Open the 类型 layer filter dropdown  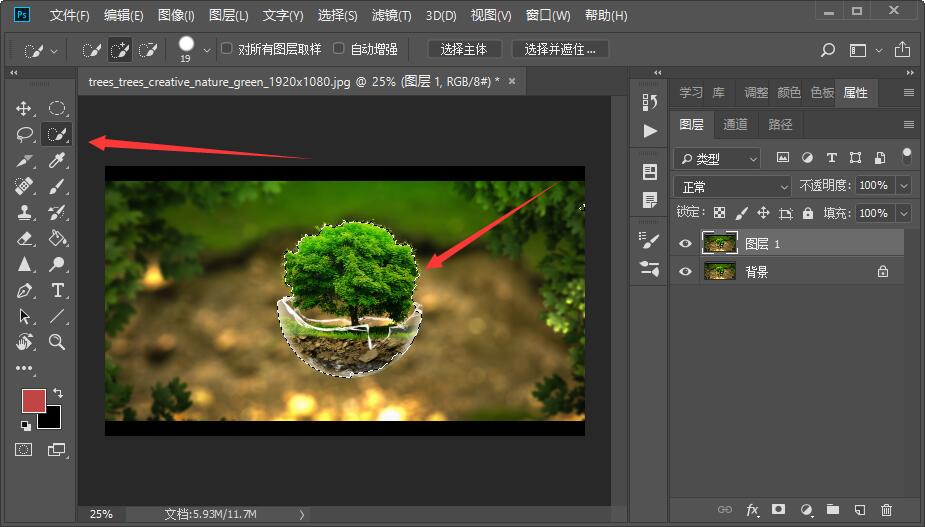point(717,158)
